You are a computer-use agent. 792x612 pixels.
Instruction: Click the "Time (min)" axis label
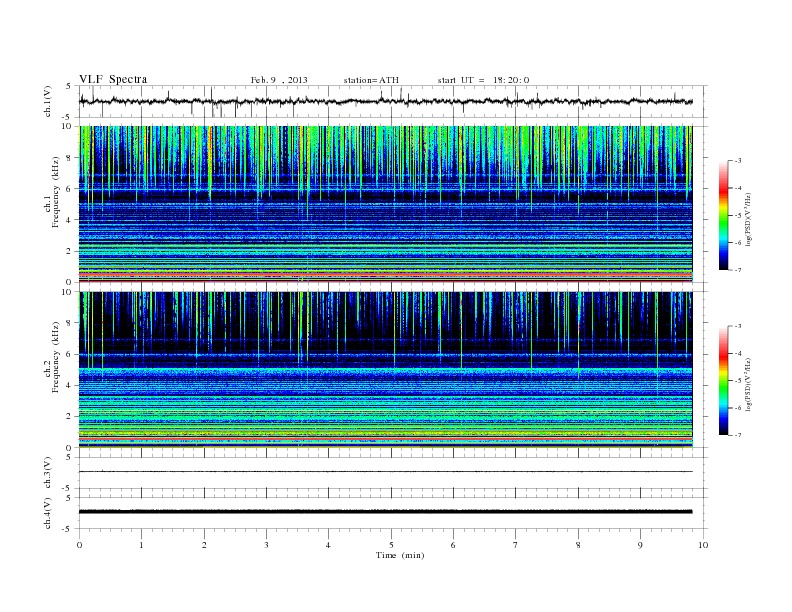pos(400,555)
